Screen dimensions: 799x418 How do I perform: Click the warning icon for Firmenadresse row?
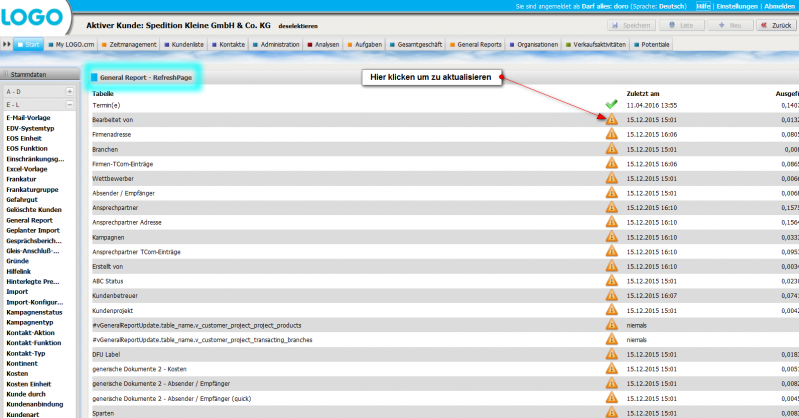[611, 133]
